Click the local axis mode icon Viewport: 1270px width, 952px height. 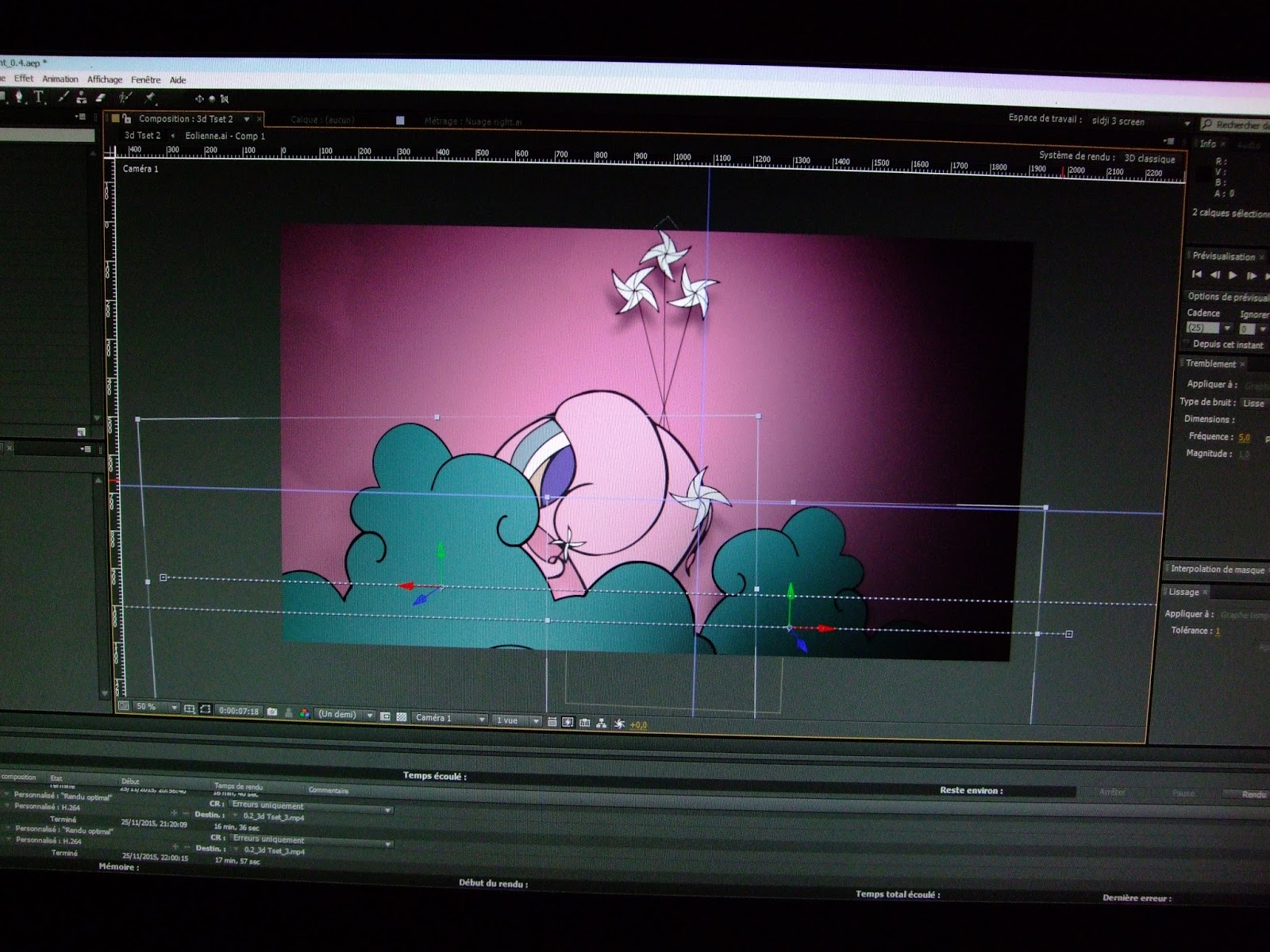[x=199, y=98]
